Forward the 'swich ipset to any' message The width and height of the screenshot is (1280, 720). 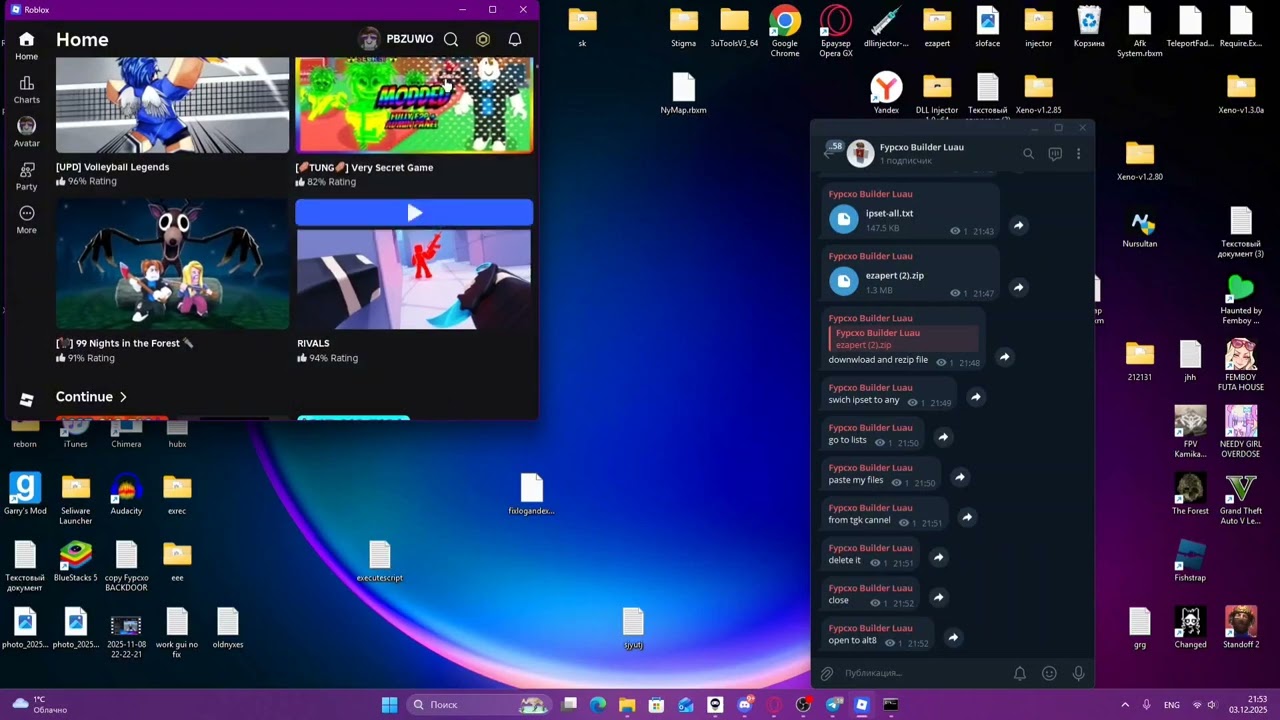(x=975, y=397)
